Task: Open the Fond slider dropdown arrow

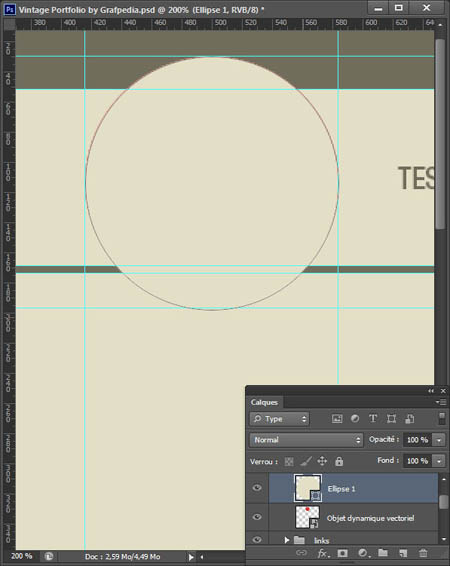Action: [x=439, y=461]
